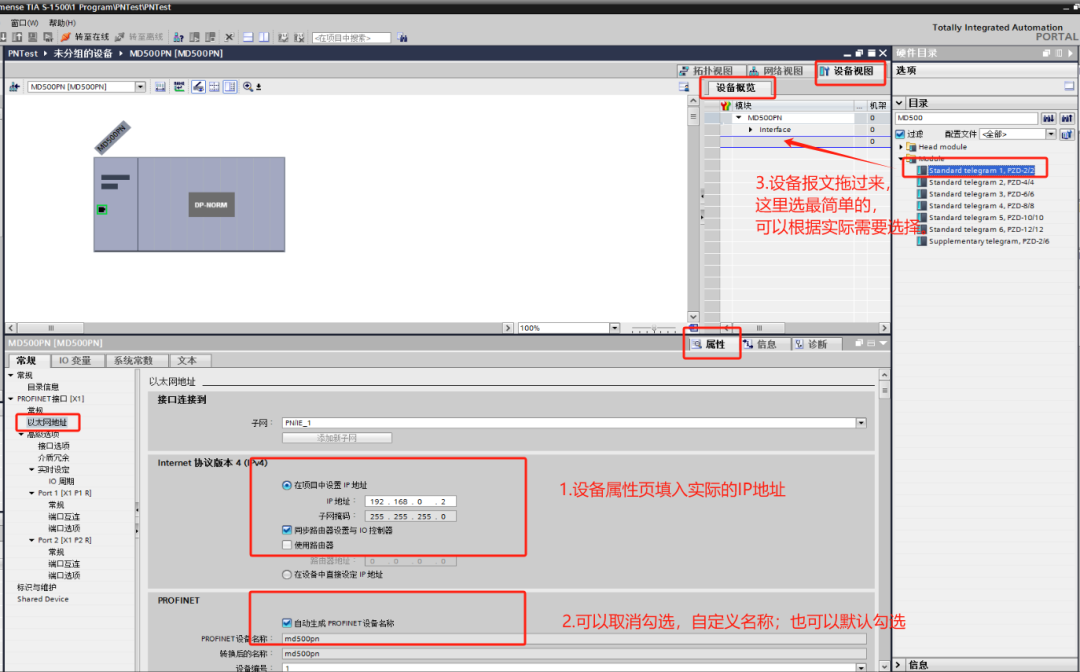Select 在项目中设置 IP 地址 radio button
The height and width of the screenshot is (672, 1080).
(287, 485)
